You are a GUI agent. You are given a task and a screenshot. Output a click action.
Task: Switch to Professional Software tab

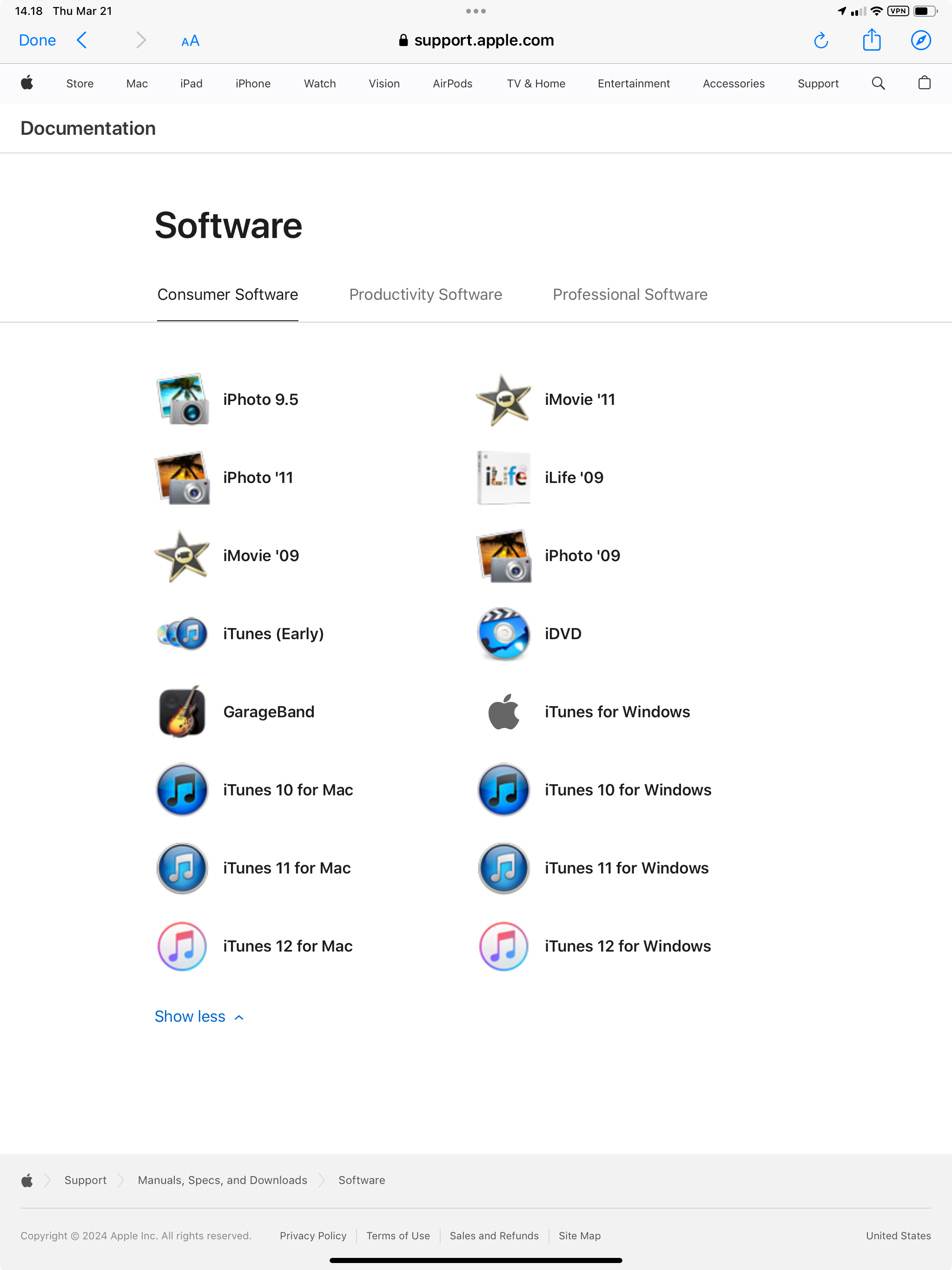[630, 295]
